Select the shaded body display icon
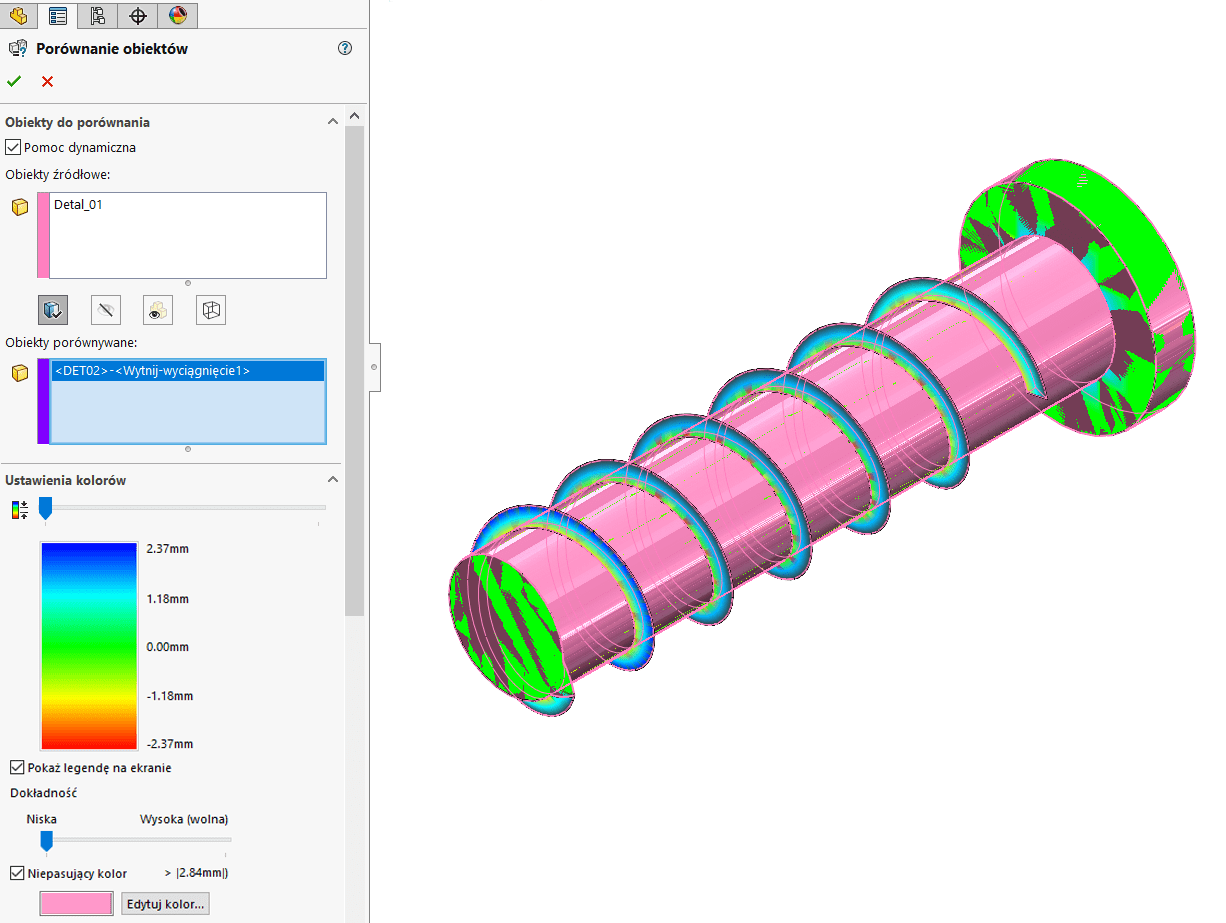1226x923 pixels. (53, 310)
